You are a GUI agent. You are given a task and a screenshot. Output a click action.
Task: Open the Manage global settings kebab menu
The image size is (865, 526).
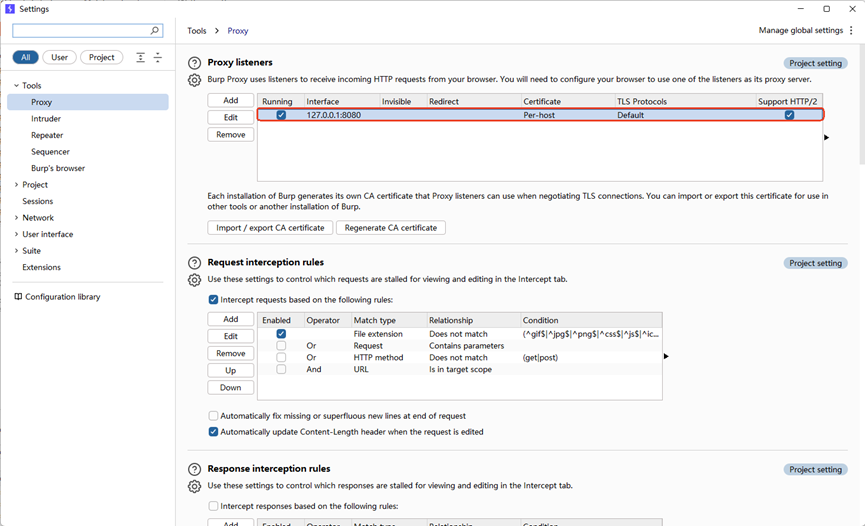coord(851,30)
